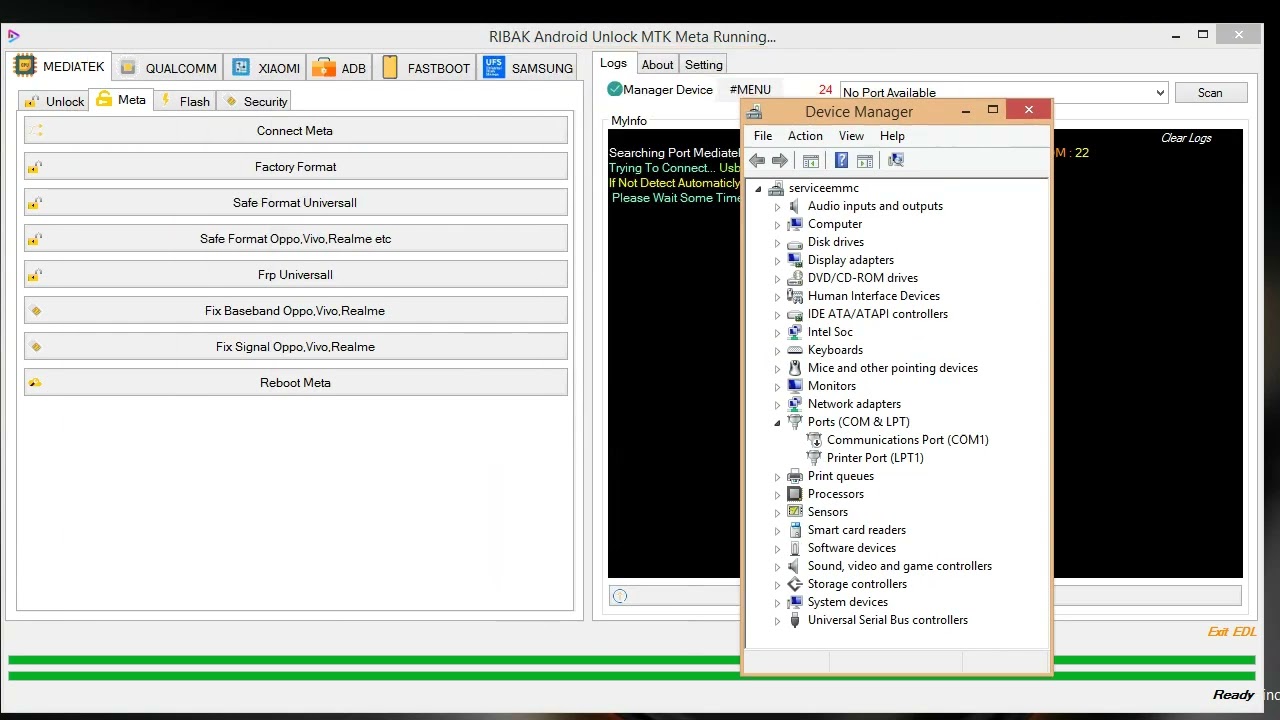Open the No Port Available dropdown
The width and height of the screenshot is (1280, 720).
point(1004,92)
